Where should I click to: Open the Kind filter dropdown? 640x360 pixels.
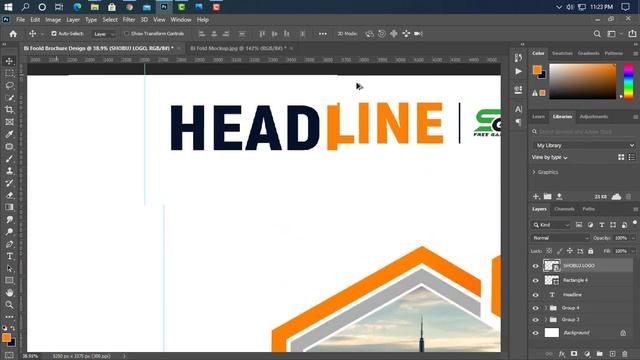coord(551,225)
